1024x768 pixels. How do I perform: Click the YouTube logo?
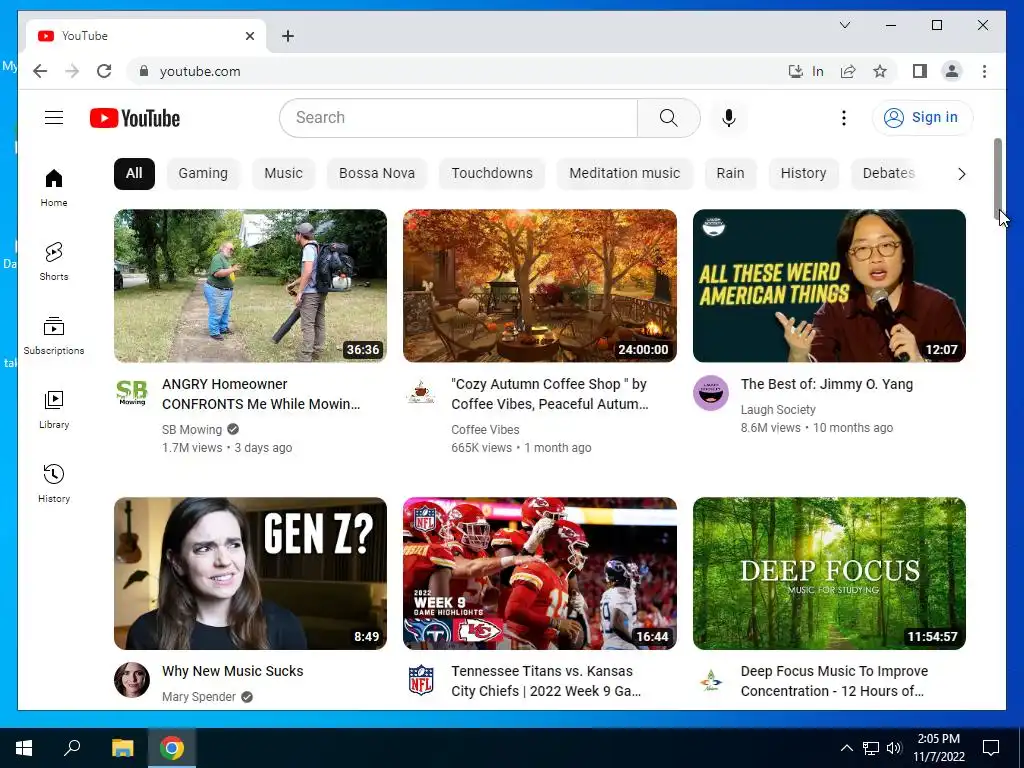tap(135, 118)
